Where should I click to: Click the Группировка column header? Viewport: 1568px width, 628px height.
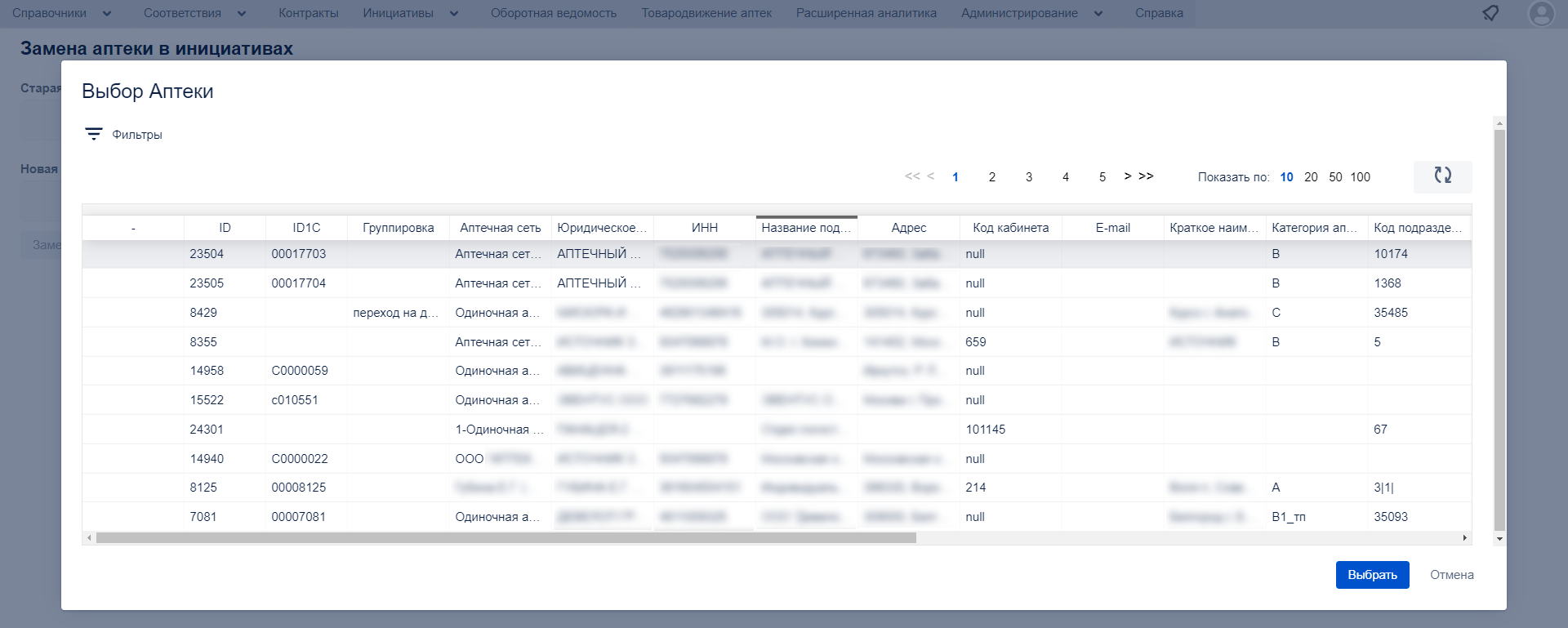tap(399, 228)
